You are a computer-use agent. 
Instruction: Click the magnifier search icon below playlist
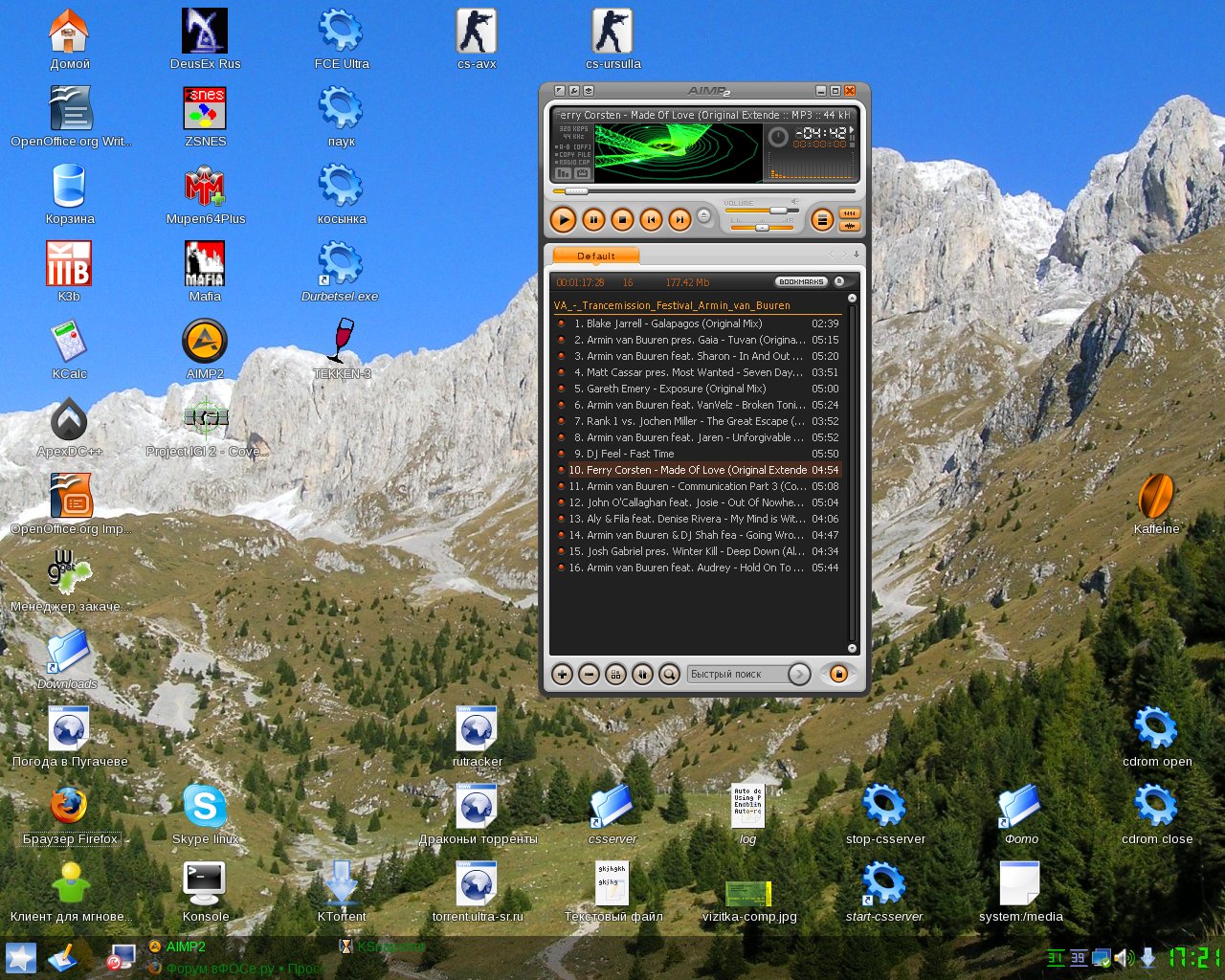coord(669,675)
